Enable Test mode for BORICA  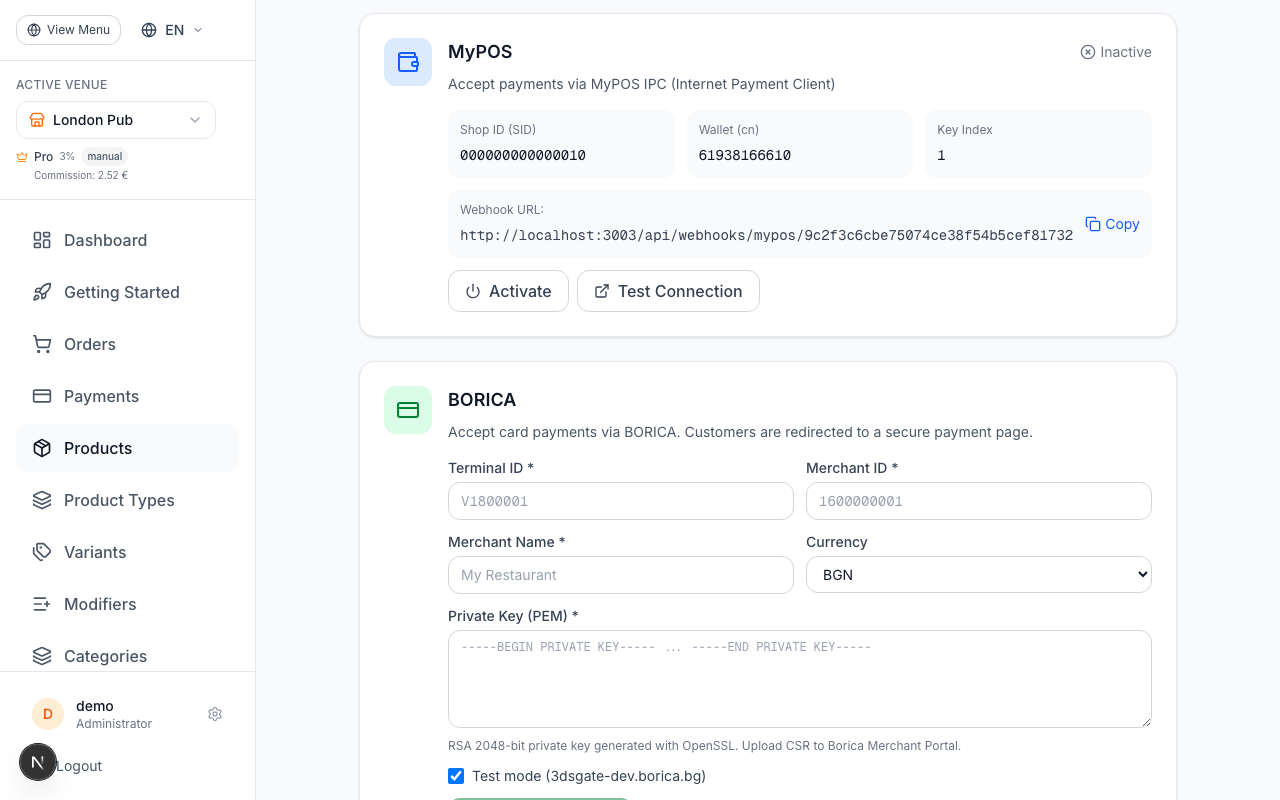click(x=456, y=776)
